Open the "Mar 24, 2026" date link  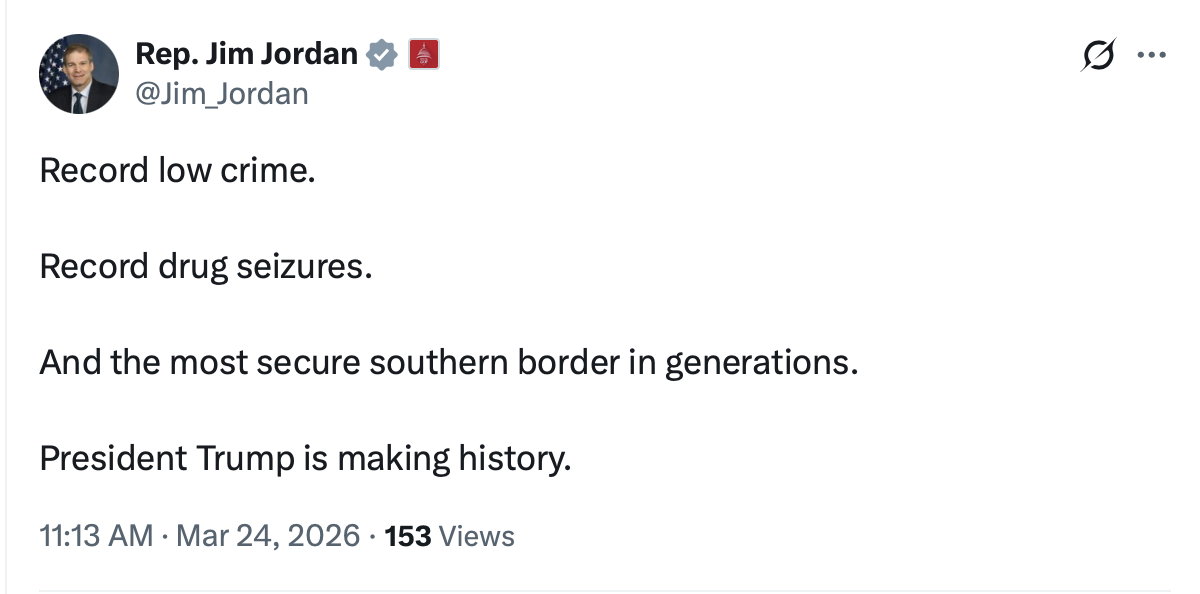pos(267,536)
